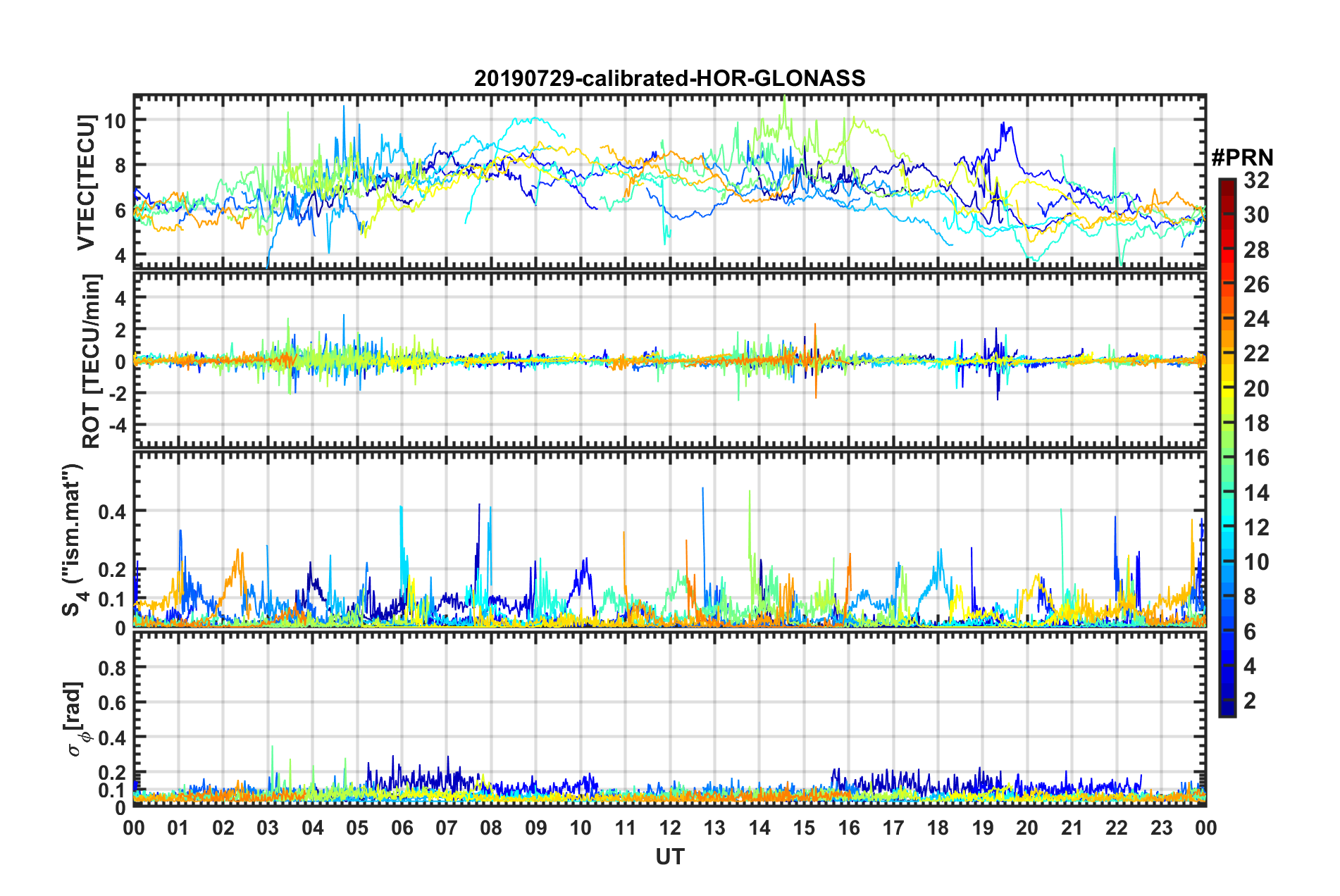Click colorbar tick label "2"
Viewport: 1340px width, 896px height.
coord(1250,701)
